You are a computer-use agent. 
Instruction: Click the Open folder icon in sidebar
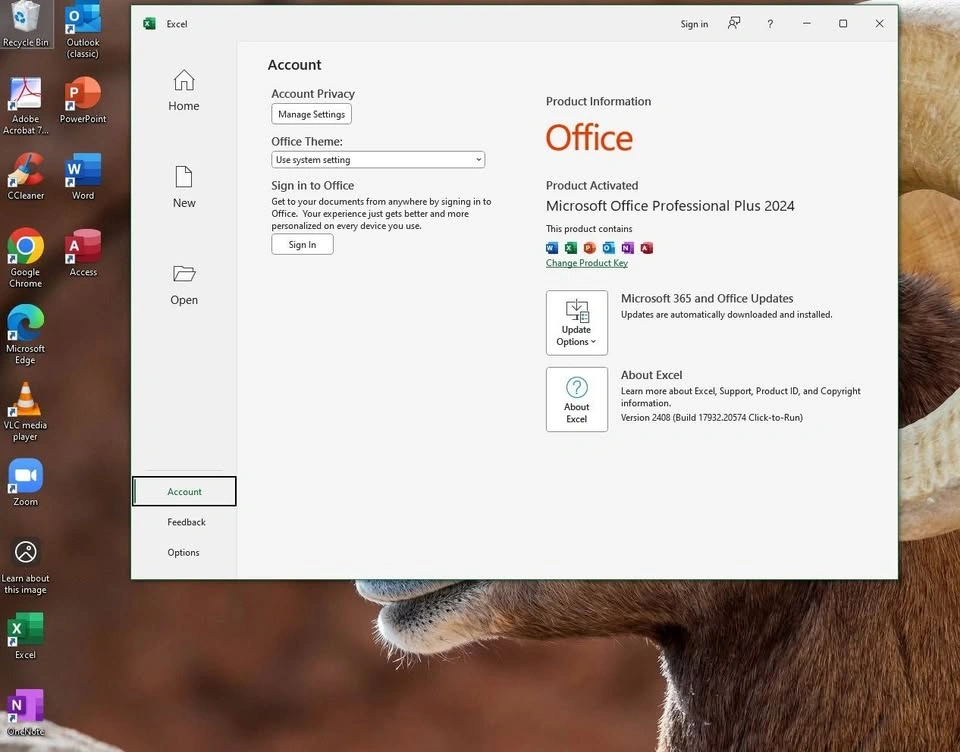184,274
